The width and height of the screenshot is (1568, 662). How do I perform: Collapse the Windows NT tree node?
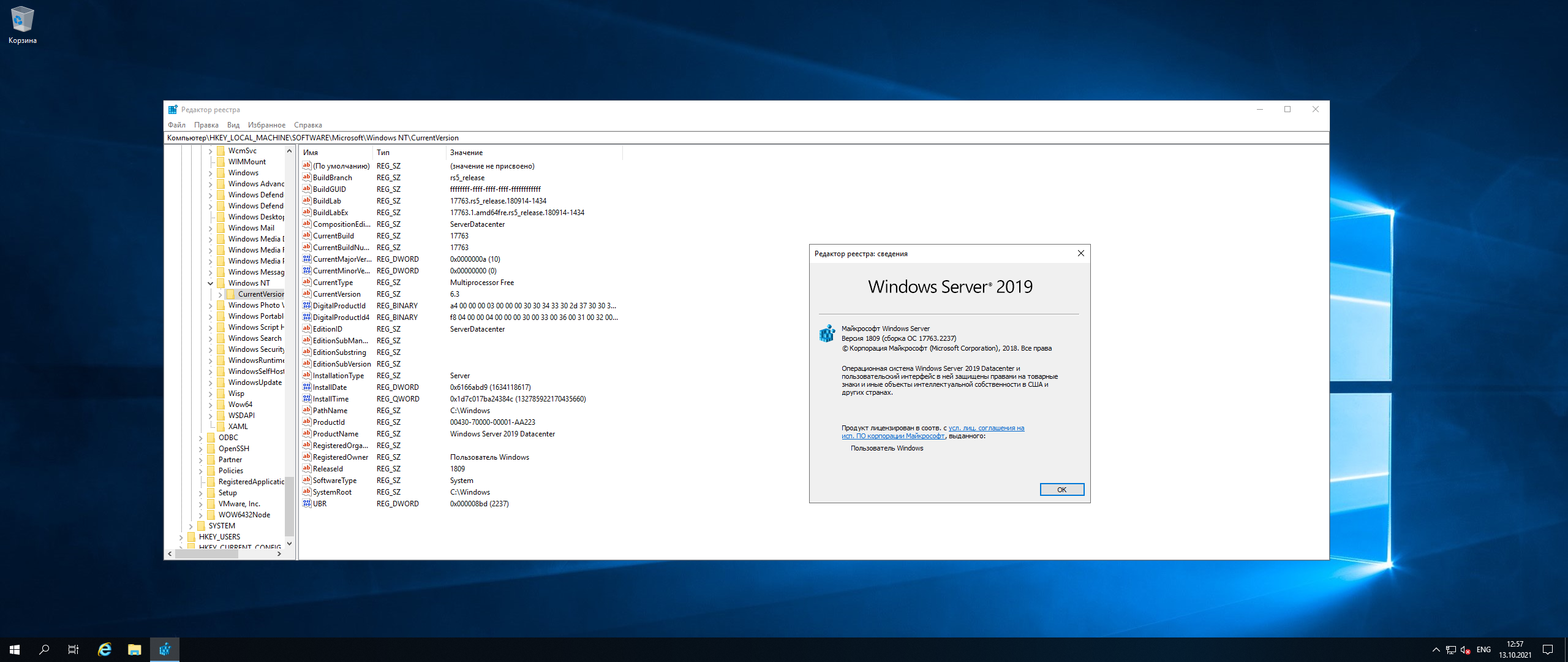(x=211, y=283)
